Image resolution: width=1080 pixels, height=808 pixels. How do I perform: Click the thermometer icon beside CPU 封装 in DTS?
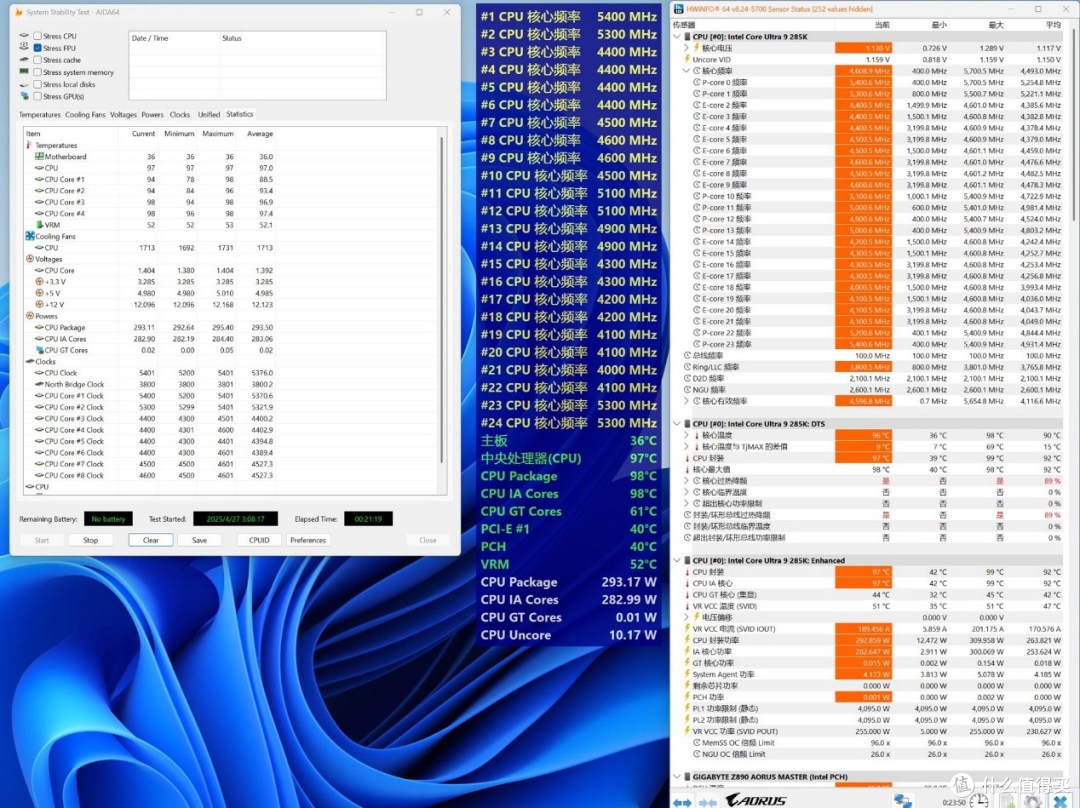pyautogui.click(x=687, y=458)
